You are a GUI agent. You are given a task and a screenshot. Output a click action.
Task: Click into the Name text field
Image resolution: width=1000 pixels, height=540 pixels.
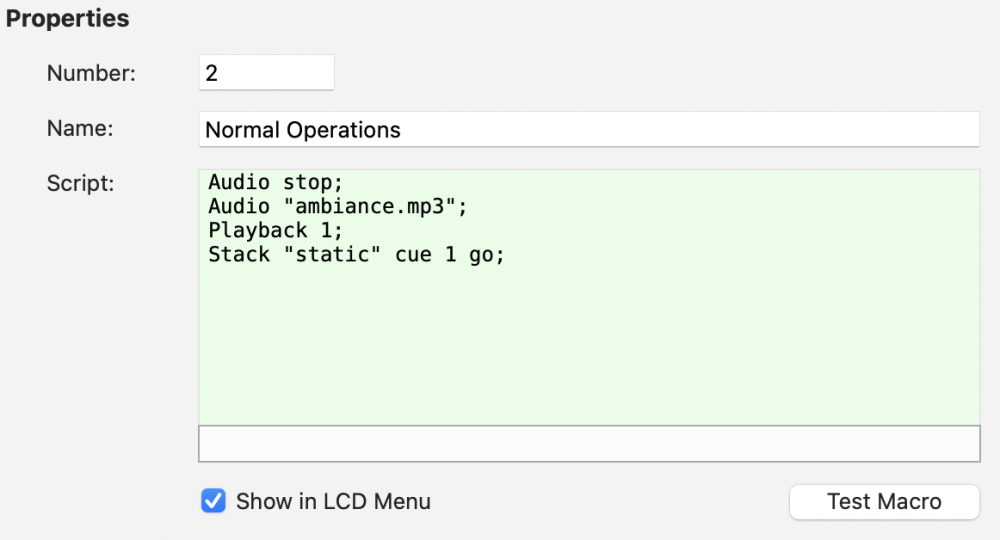588,130
